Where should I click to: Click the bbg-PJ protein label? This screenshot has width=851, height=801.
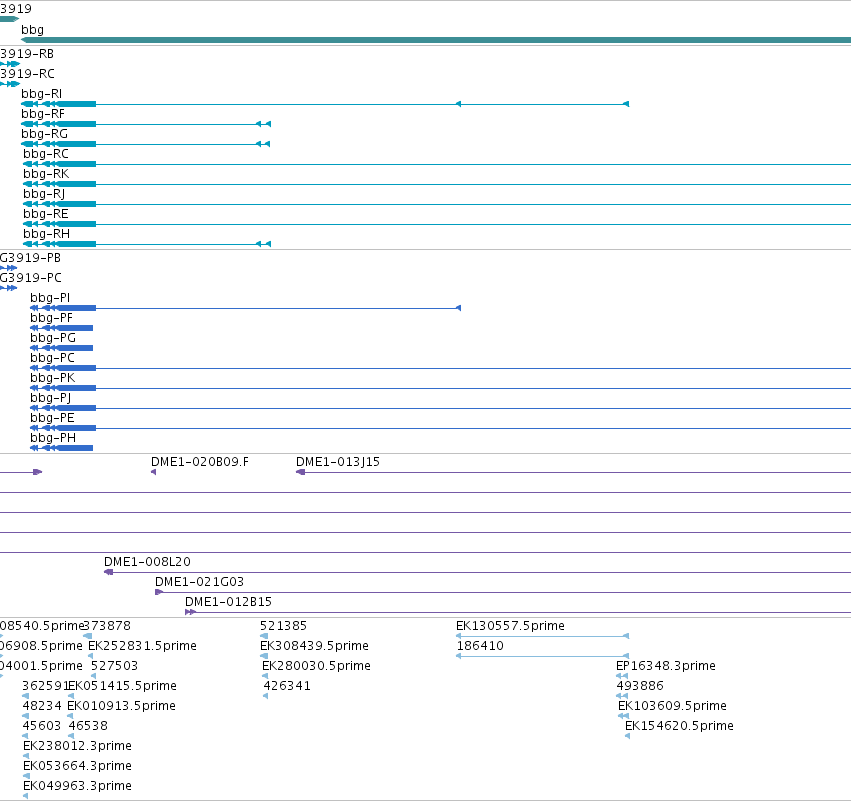tap(50, 398)
